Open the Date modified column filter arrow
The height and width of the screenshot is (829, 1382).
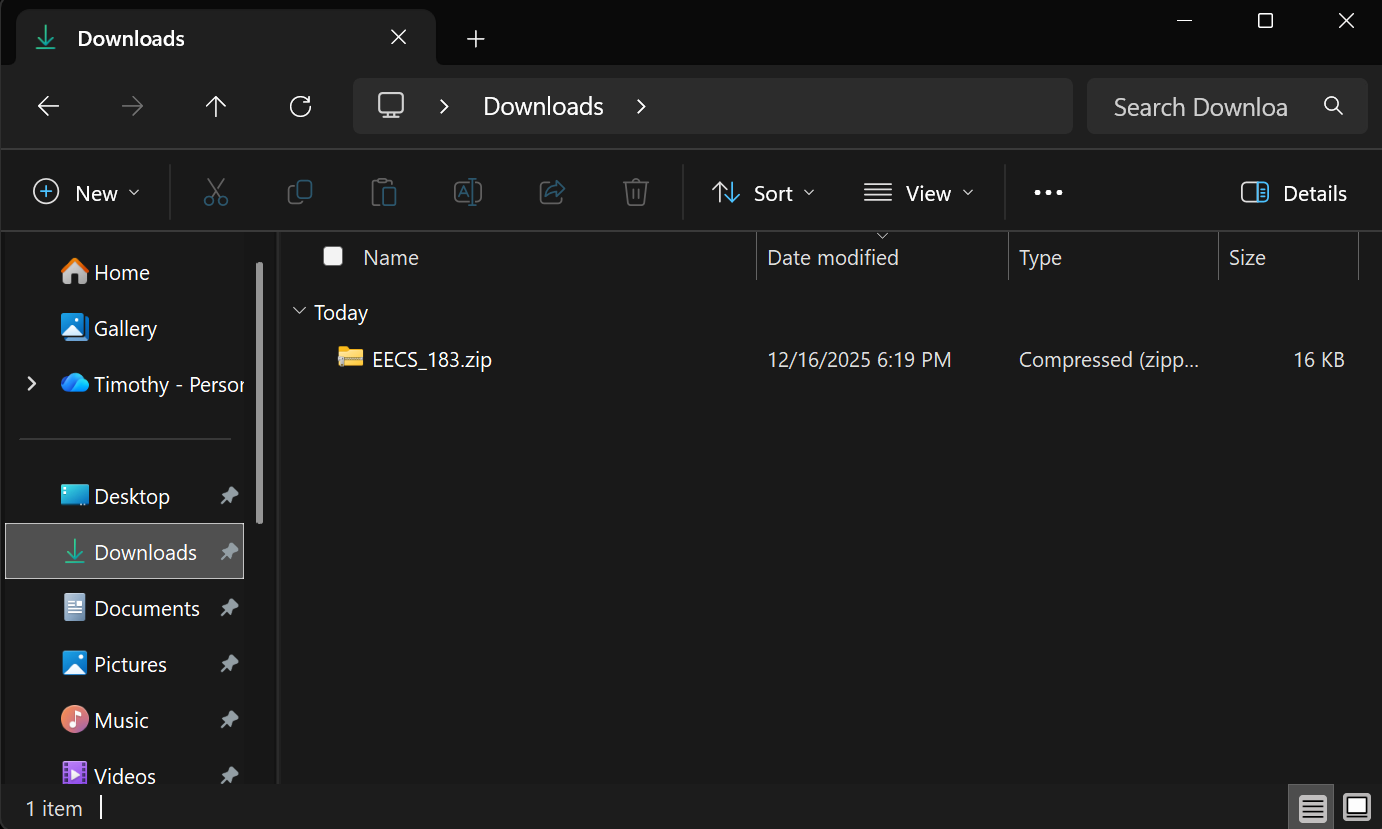[883, 236]
